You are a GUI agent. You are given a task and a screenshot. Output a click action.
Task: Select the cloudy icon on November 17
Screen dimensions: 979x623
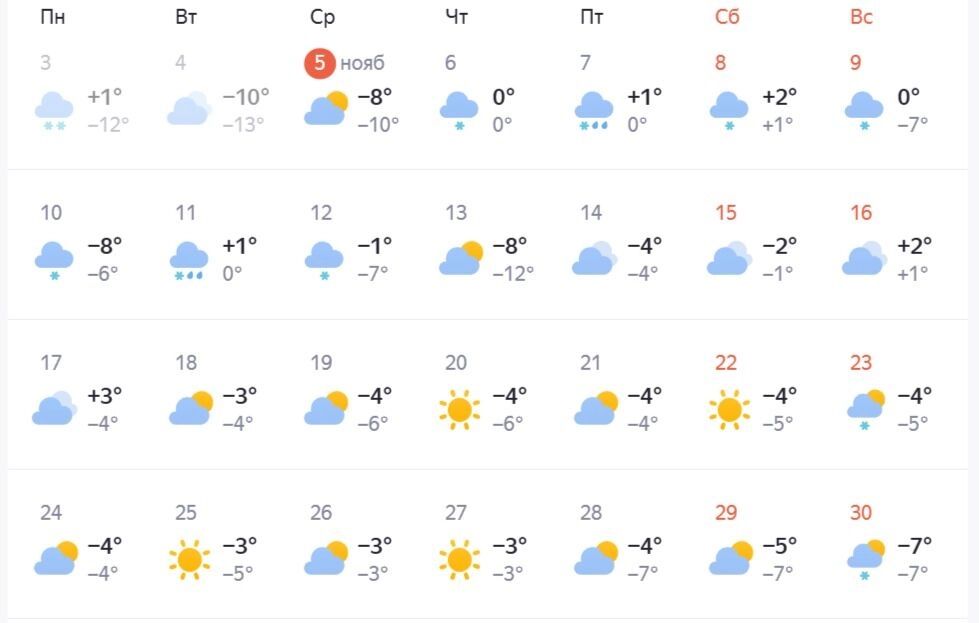pos(55,406)
